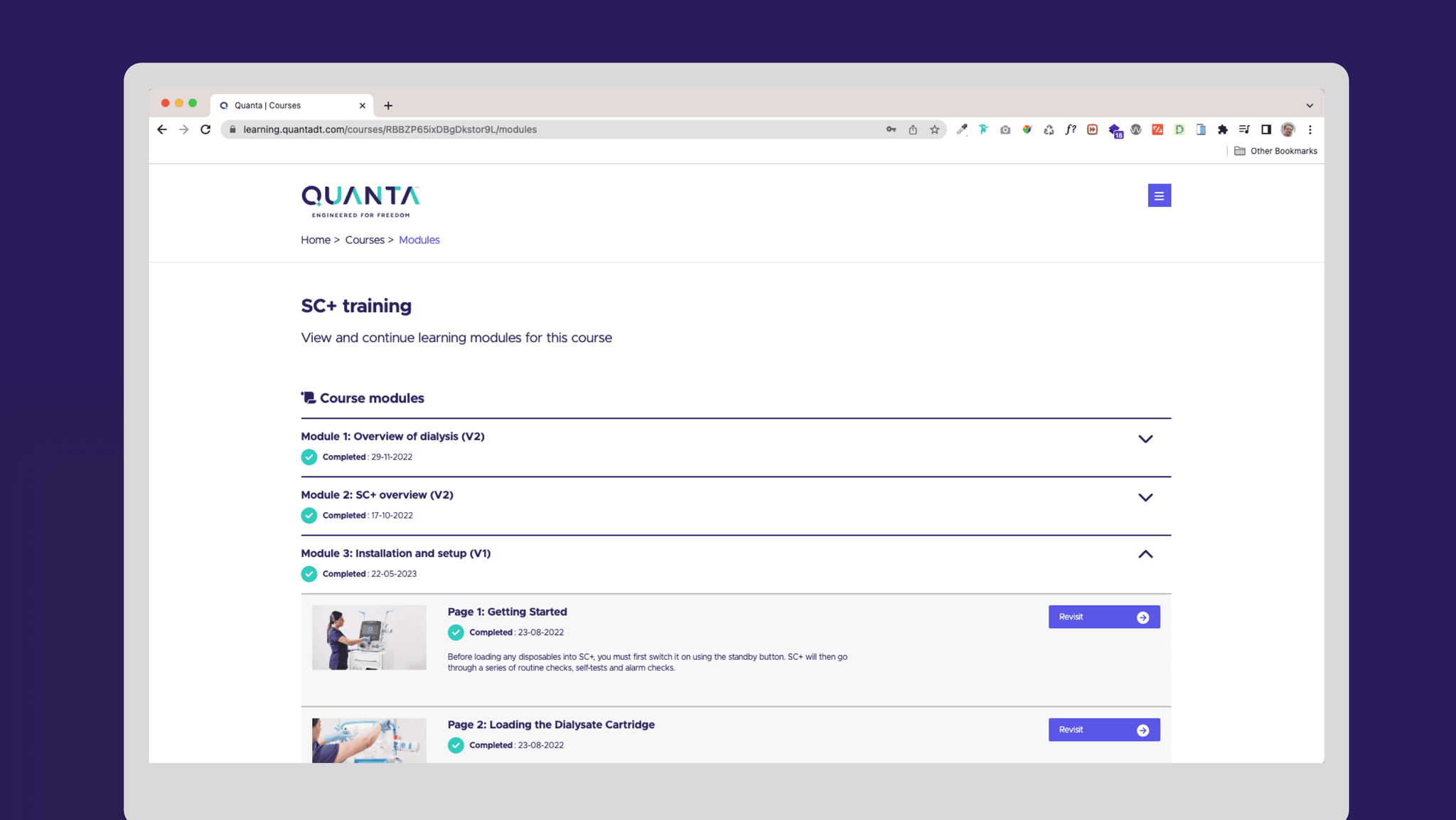The height and width of the screenshot is (820, 1456).
Task: Reload the current page
Action: tap(205, 129)
